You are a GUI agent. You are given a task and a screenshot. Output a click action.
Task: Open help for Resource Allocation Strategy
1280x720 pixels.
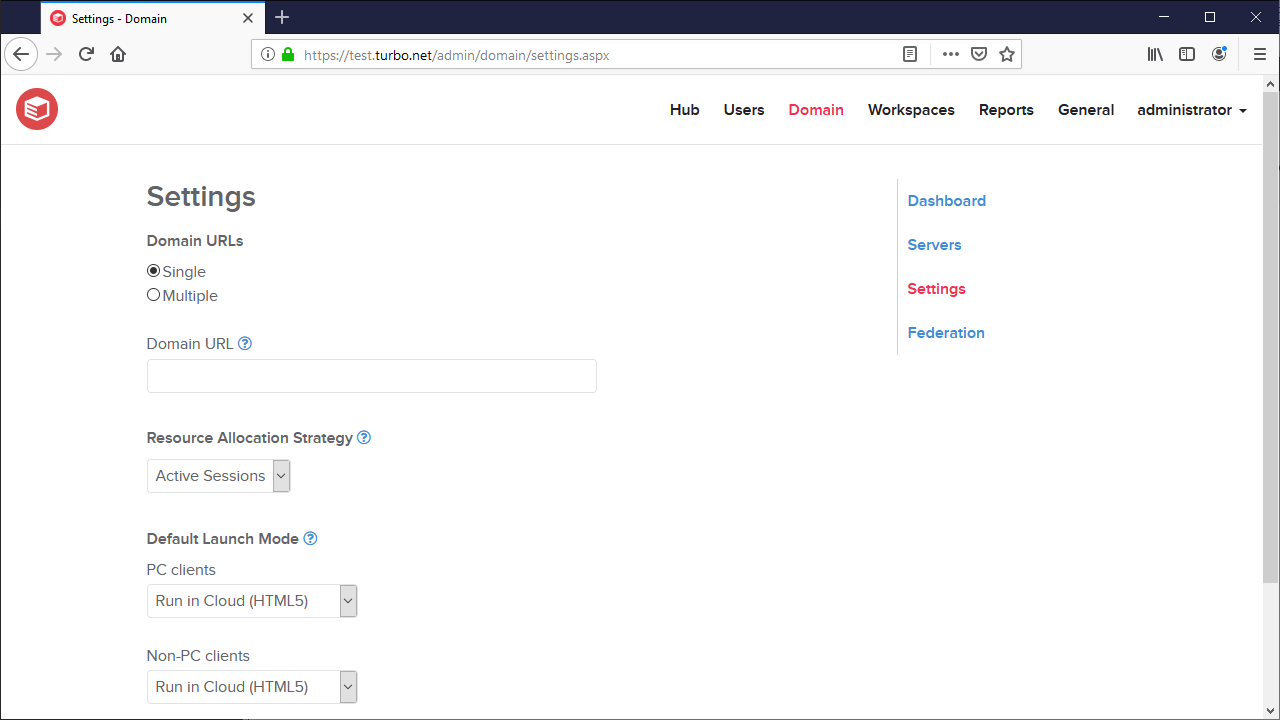pyautogui.click(x=364, y=437)
